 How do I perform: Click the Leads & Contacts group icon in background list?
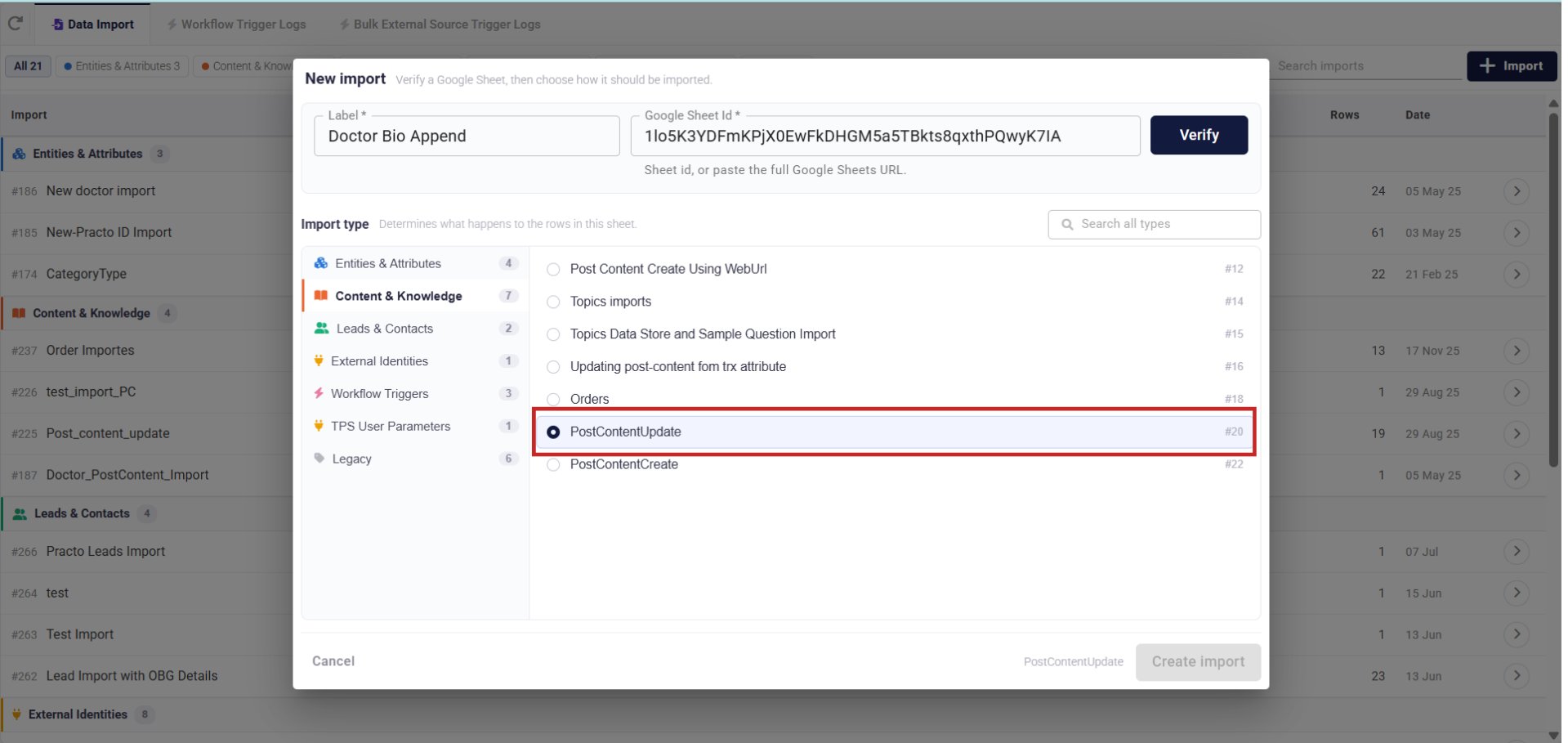point(20,513)
